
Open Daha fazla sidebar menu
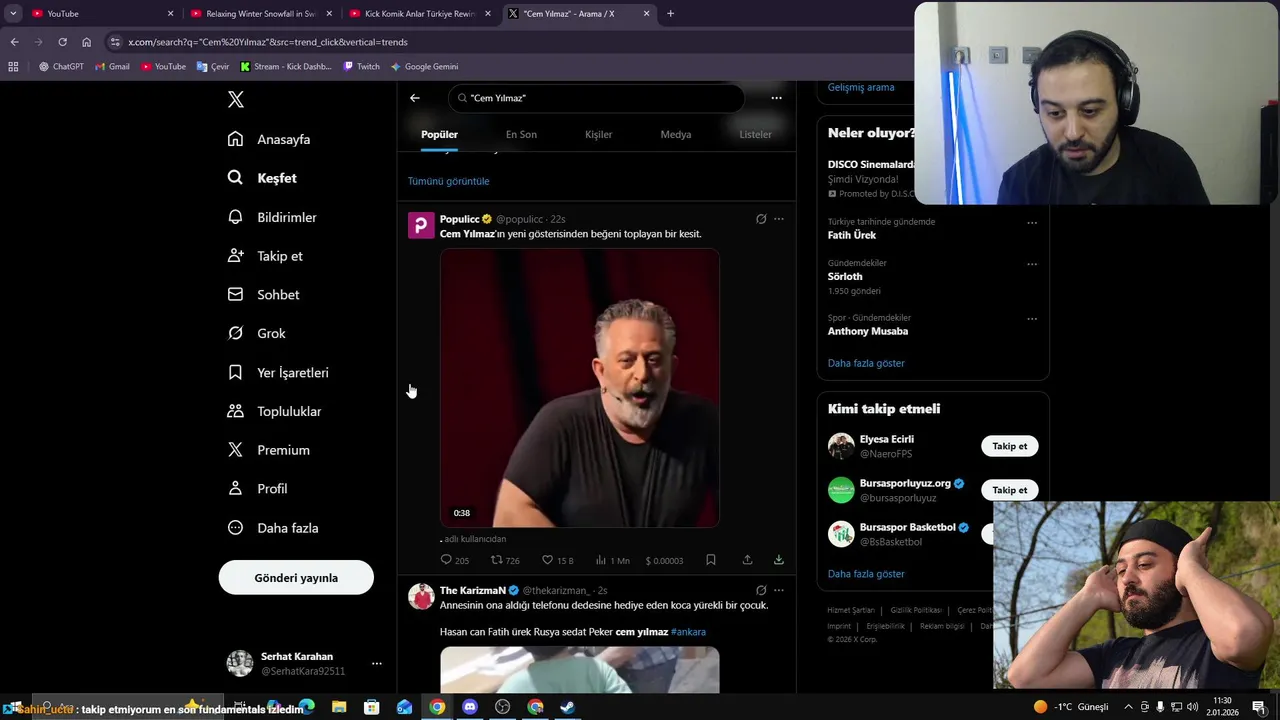pyautogui.click(x=273, y=528)
